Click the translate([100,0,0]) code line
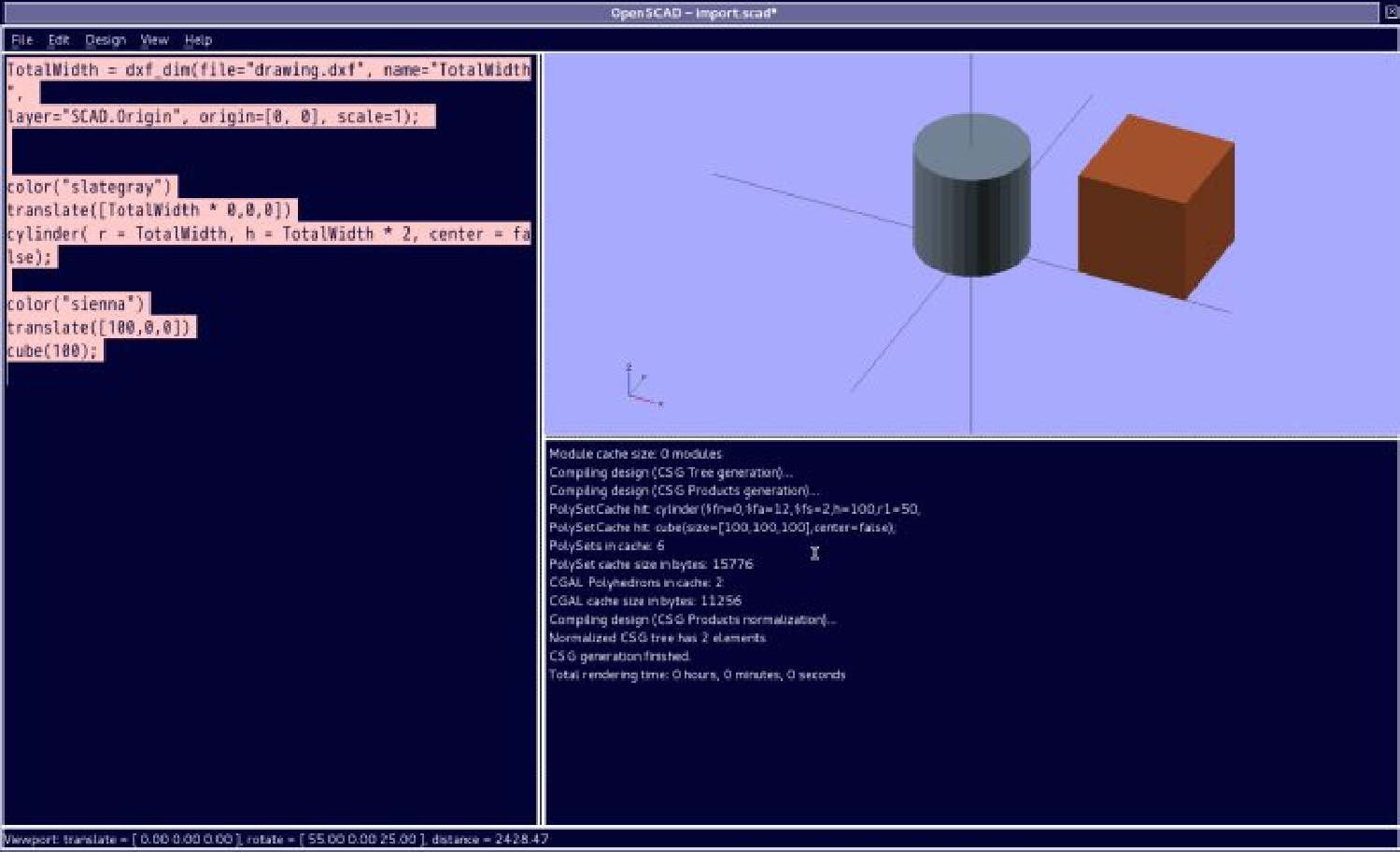 [99, 328]
